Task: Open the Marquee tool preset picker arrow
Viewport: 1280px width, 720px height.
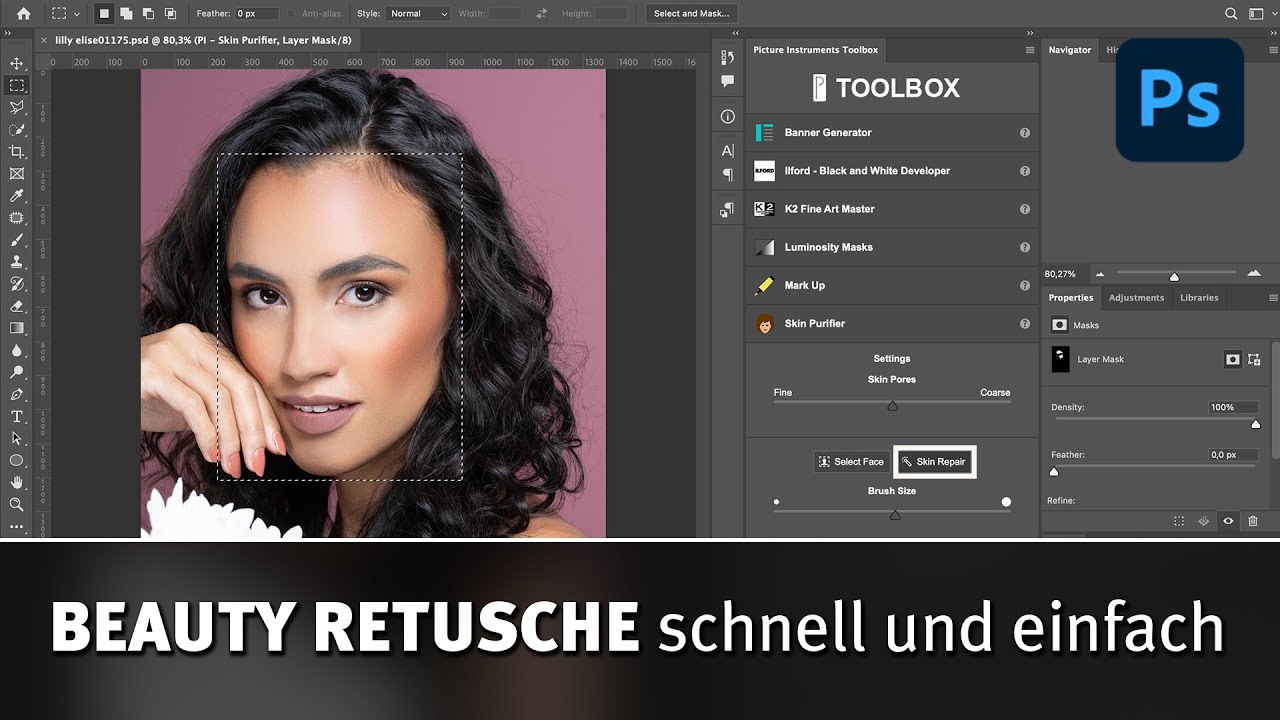Action: tap(79, 14)
